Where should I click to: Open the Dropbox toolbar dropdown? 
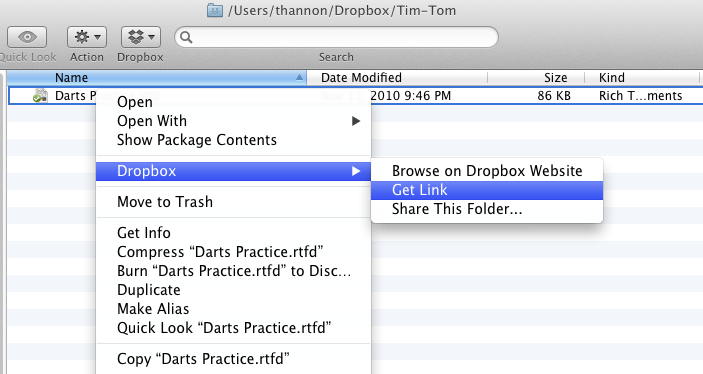[x=141, y=37]
